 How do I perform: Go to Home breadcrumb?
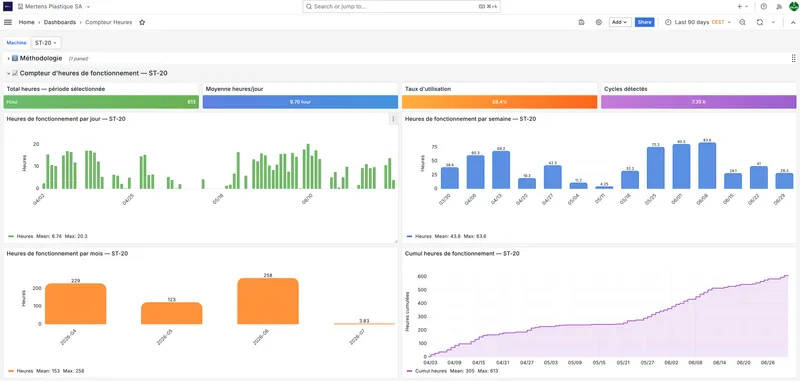(27, 22)
